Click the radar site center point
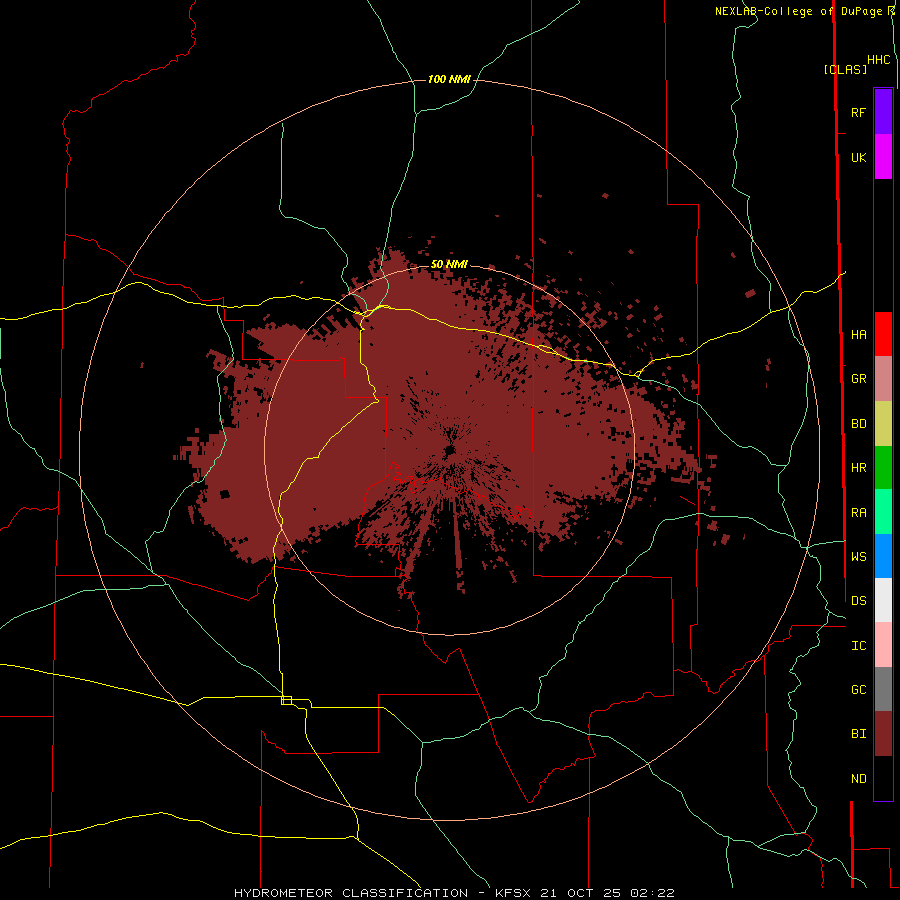Viewport: 900px width, 900px height. (x=450, y=451)
